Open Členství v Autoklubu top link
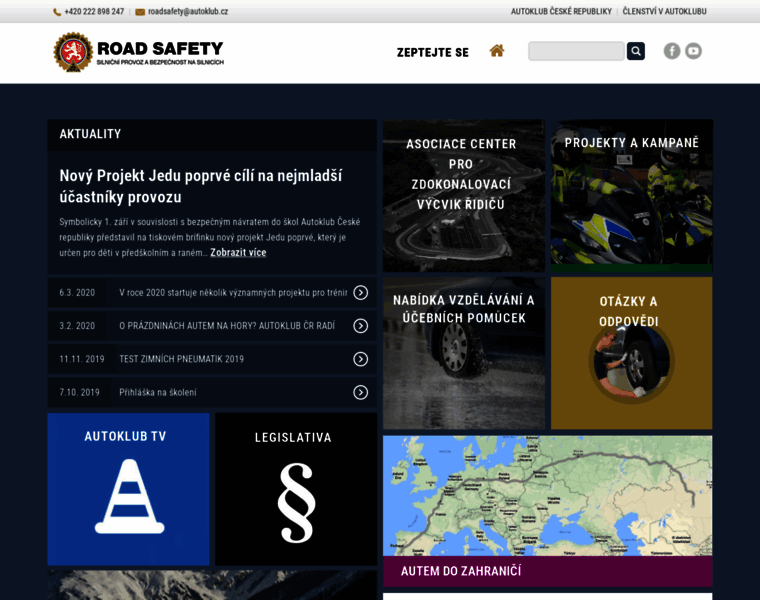 (x=665, y=11)
